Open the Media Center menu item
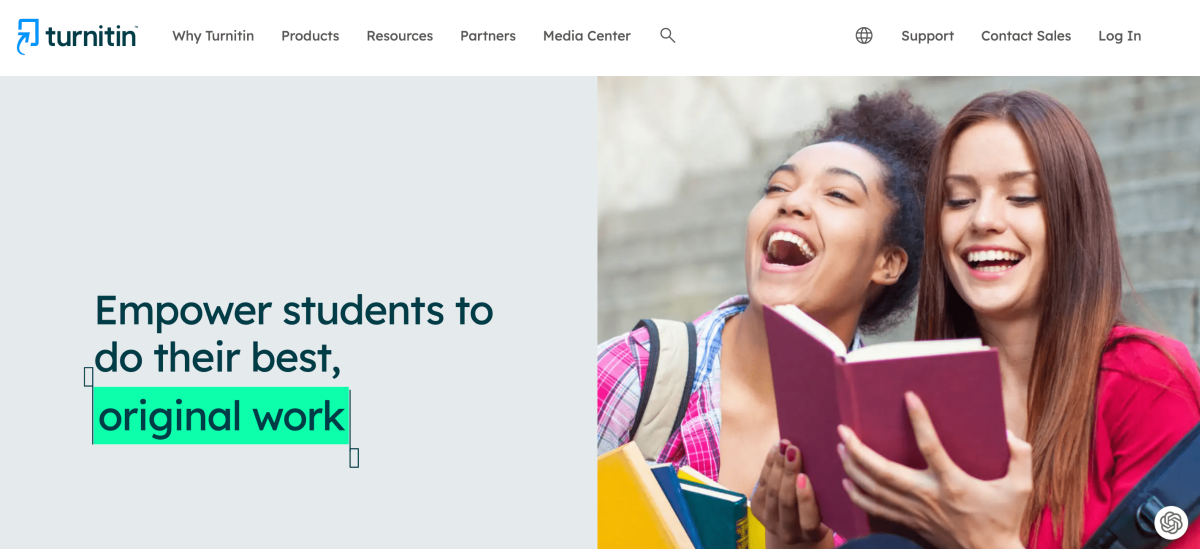This screenshot has height=549, width=1200. click(587, 36)
